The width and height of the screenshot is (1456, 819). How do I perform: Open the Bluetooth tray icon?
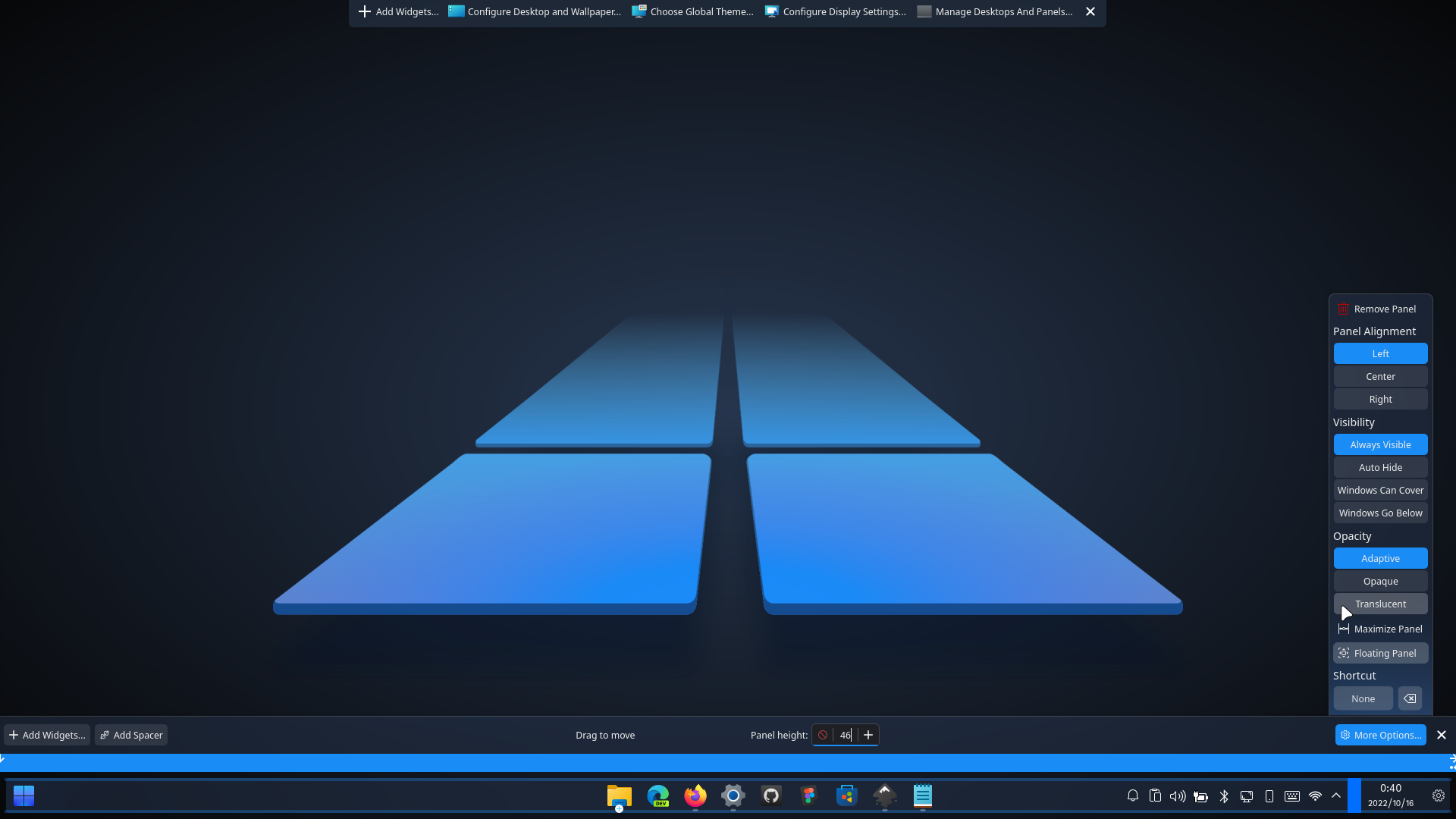pyautogui.click(x=1223, y=795)
